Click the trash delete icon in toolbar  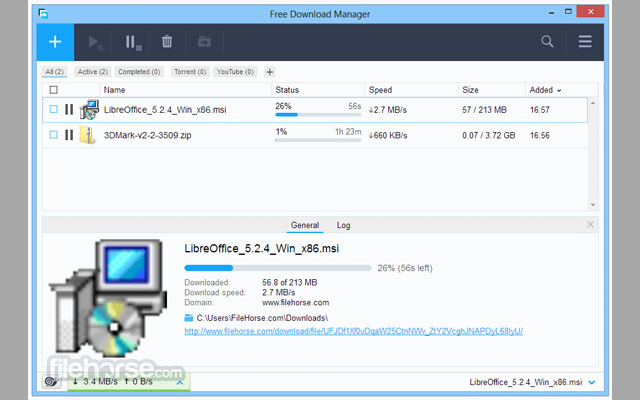point(167,42)
